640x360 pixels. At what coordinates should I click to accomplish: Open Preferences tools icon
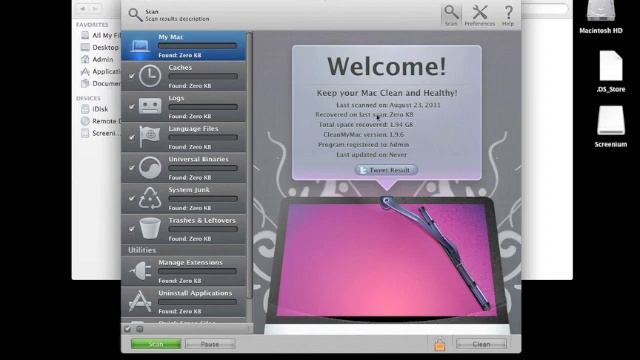point(480,13)
